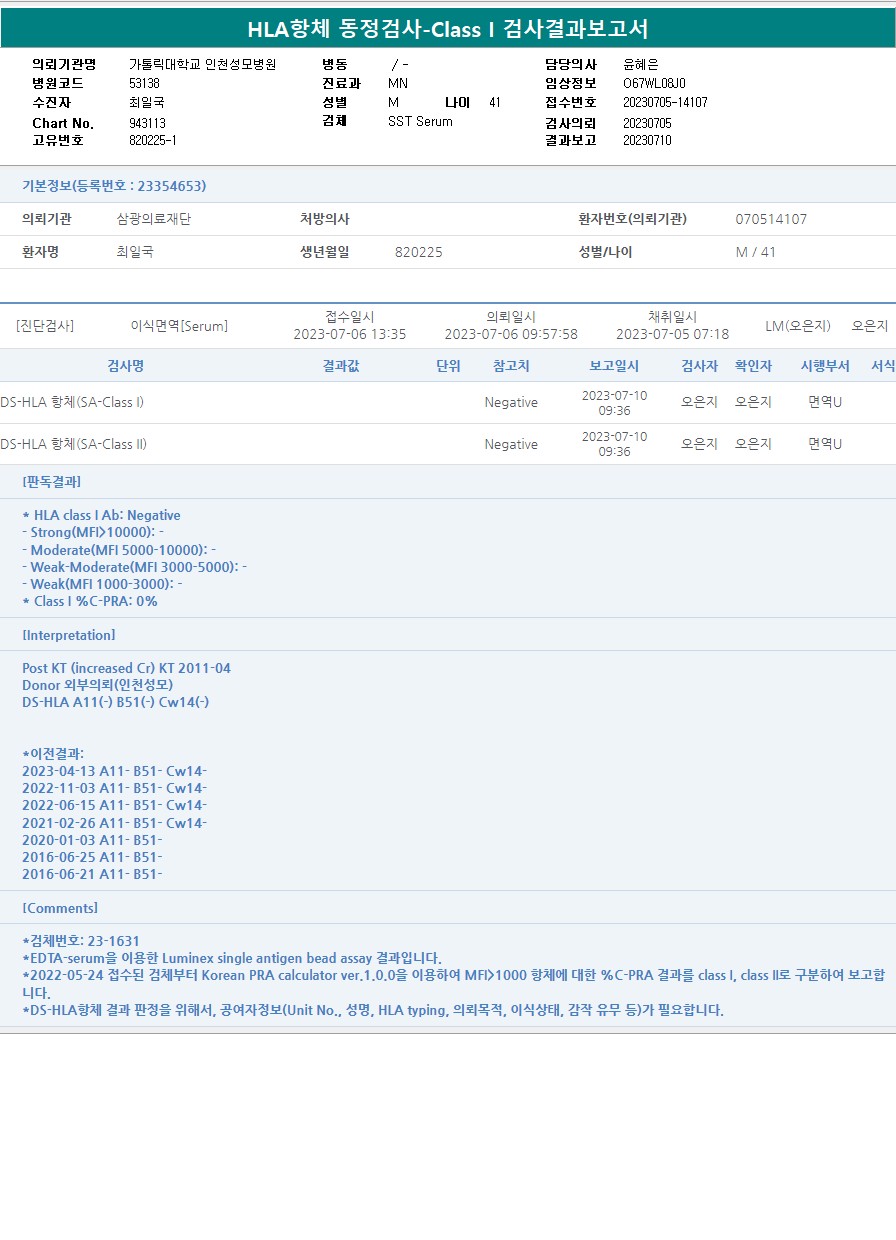This screenshot has width=896, height=1240.
Task: Select line 'Moderate(MFI 5000-10000): -'
Action: point(119,550)
